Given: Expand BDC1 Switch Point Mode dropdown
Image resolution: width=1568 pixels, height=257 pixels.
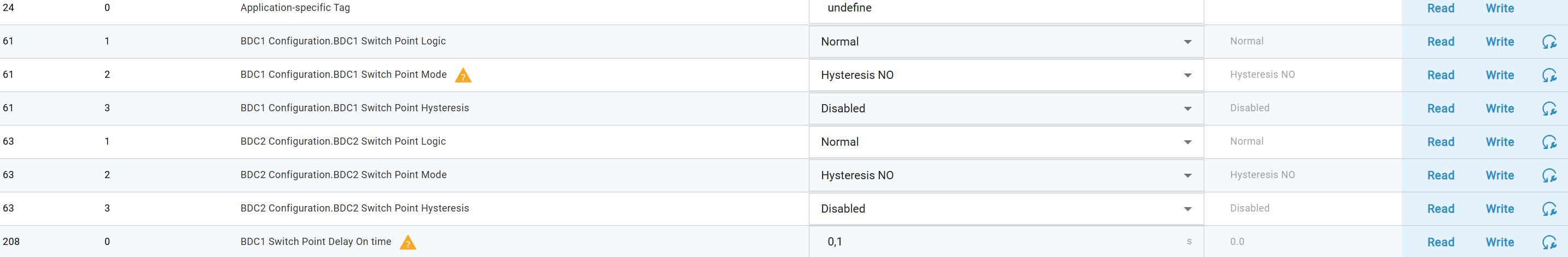Looking at the screenshot, I should tap(1006, 75).
